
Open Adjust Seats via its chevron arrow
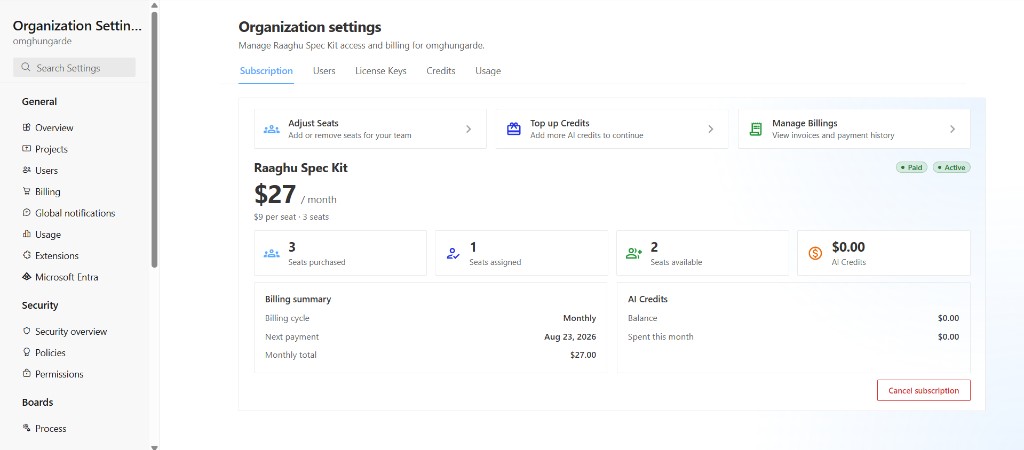(468, 129)
